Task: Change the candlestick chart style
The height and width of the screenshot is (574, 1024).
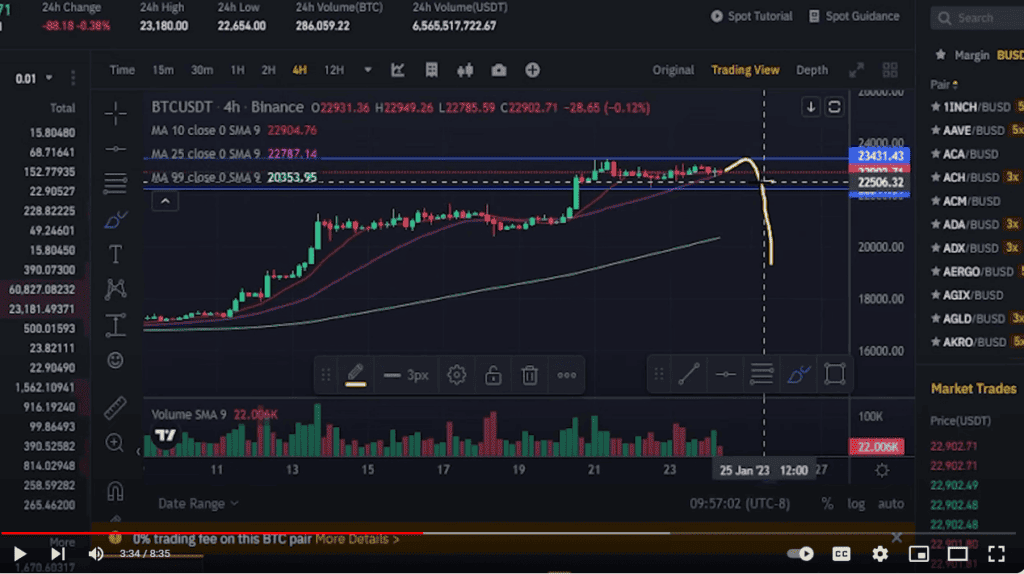Action: 465,70
